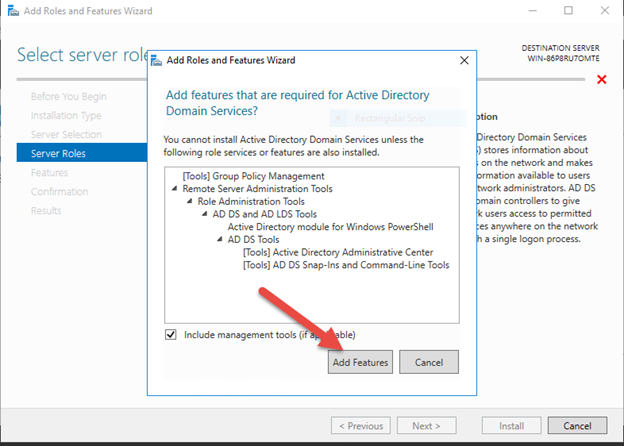This screenshot has width=624, height=446.
Task: Collapse Remote Server Administration Tools node
Action: (174, 189)
